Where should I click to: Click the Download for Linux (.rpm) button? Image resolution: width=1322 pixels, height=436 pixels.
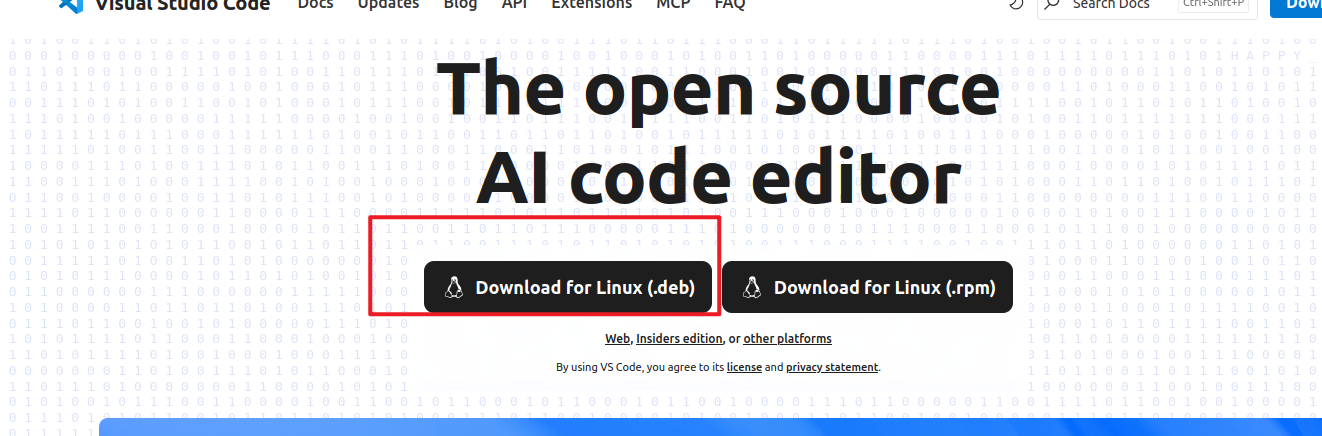pos(867,287)
